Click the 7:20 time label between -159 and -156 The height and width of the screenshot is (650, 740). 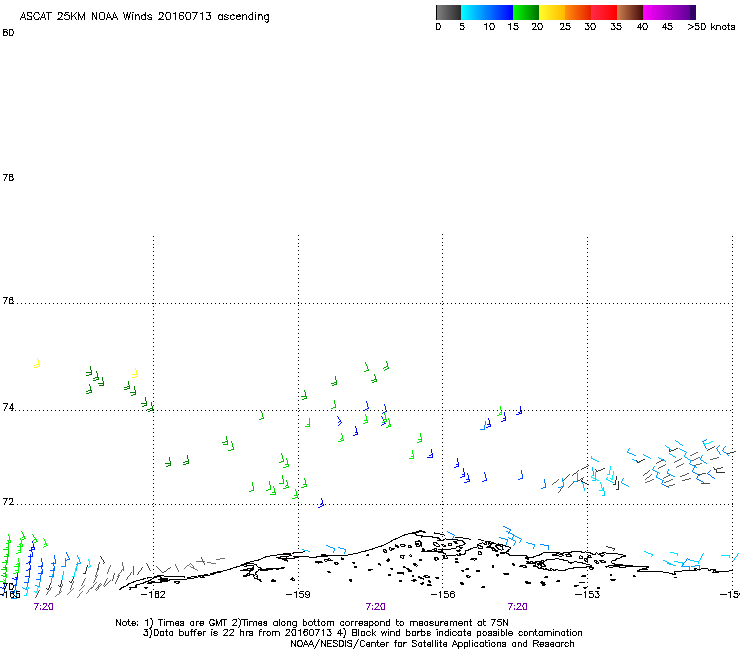376,607
